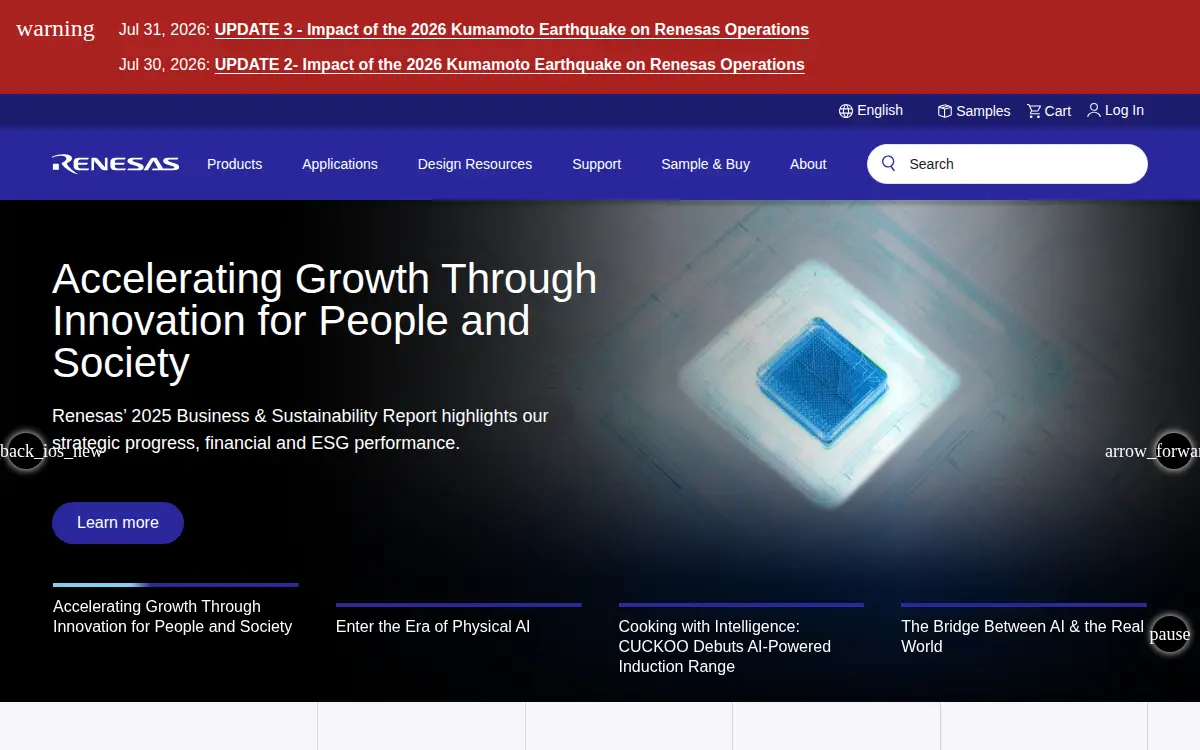Click the Renesas logo

[116, 164]
